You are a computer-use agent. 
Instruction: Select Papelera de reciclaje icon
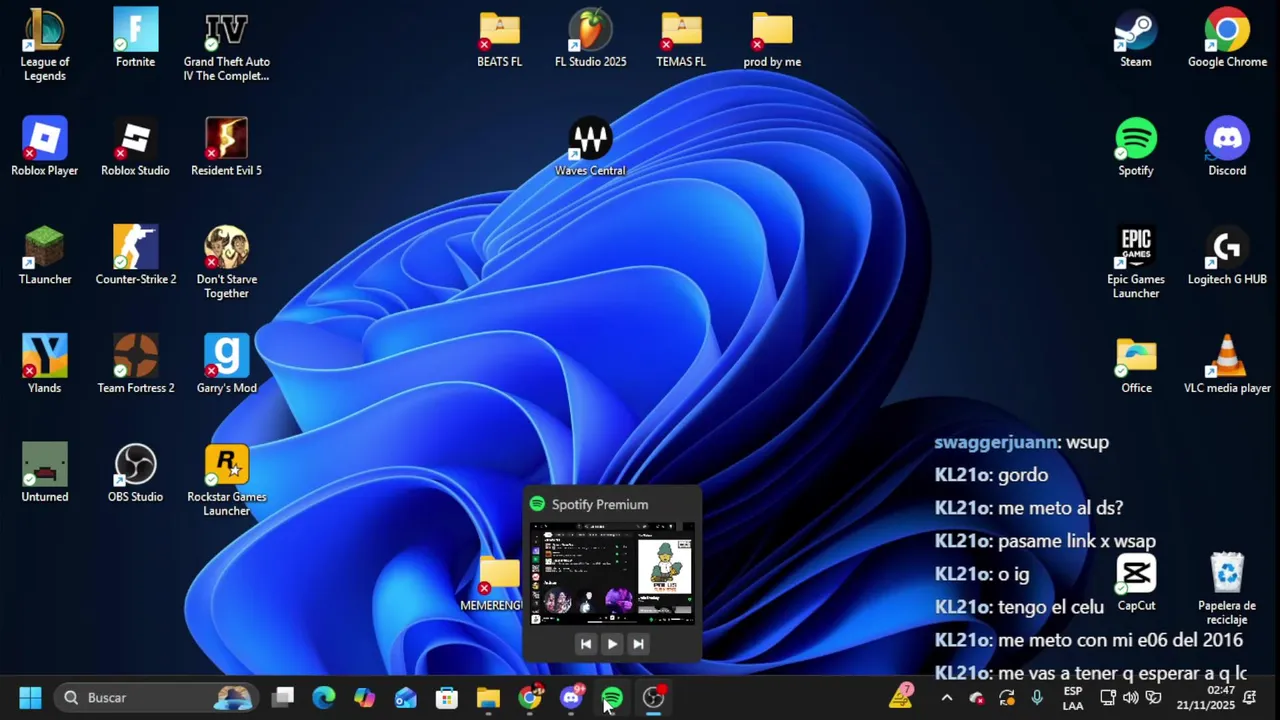click(1227, 589)
